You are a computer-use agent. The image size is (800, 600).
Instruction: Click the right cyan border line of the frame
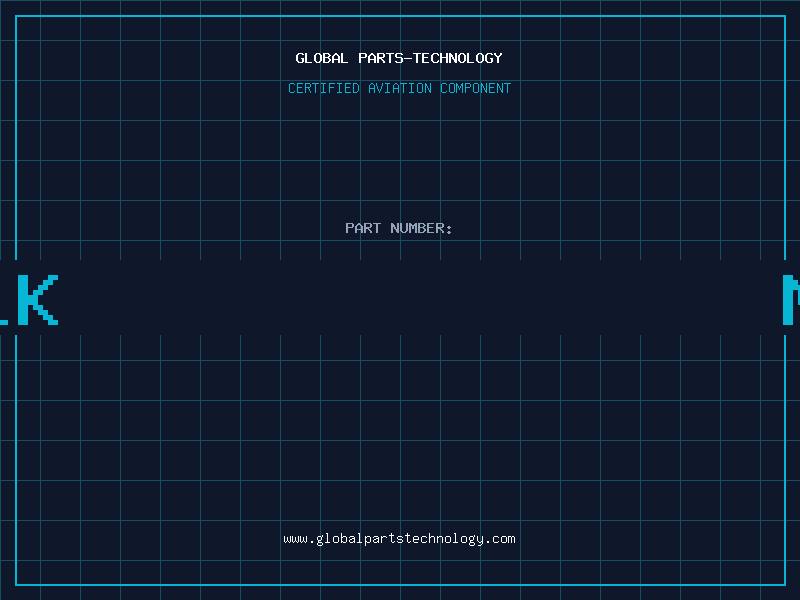[785, 138]
